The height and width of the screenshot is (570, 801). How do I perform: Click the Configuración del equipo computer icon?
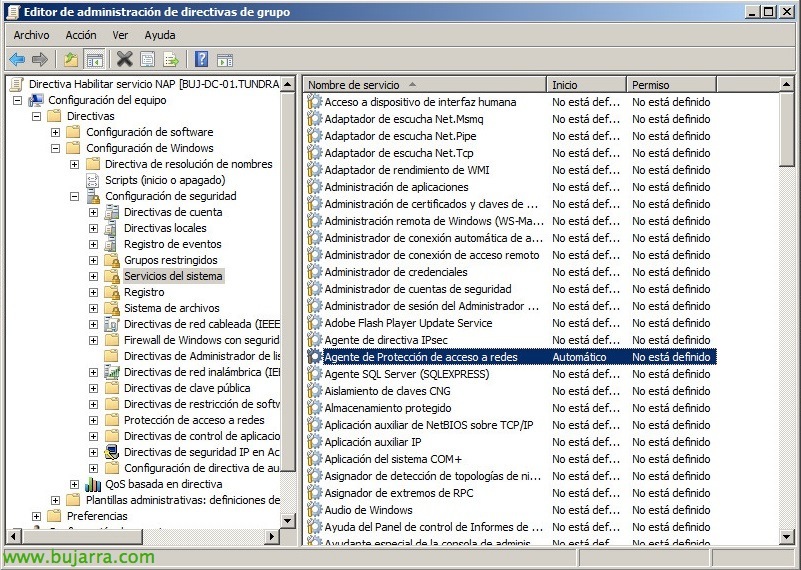pos(35,100)
